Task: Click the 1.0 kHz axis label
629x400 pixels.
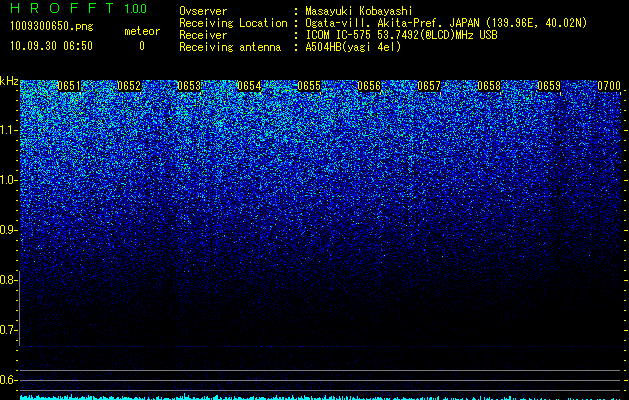Action: [x=9, y=180]
